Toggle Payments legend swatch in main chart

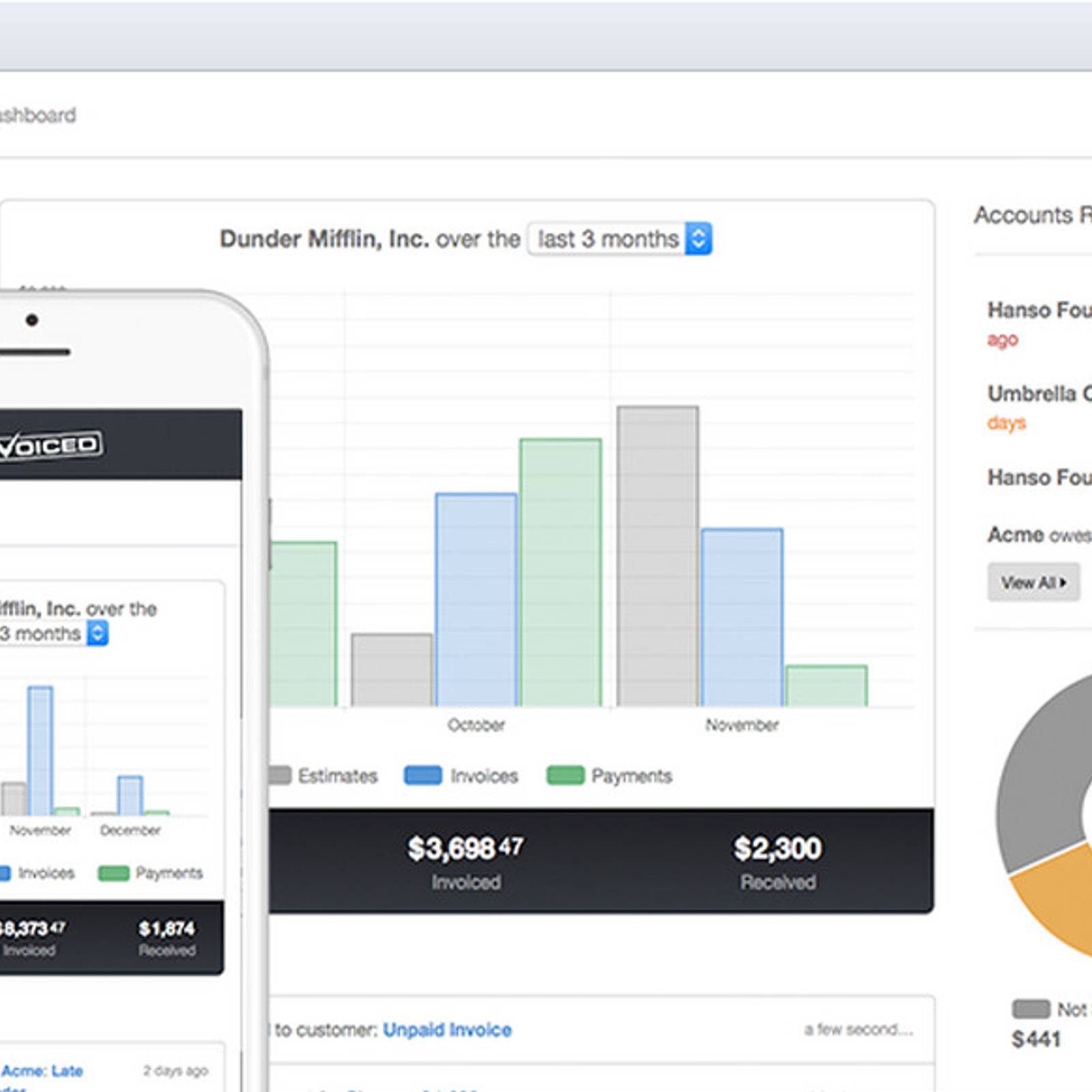pos(565,775)
